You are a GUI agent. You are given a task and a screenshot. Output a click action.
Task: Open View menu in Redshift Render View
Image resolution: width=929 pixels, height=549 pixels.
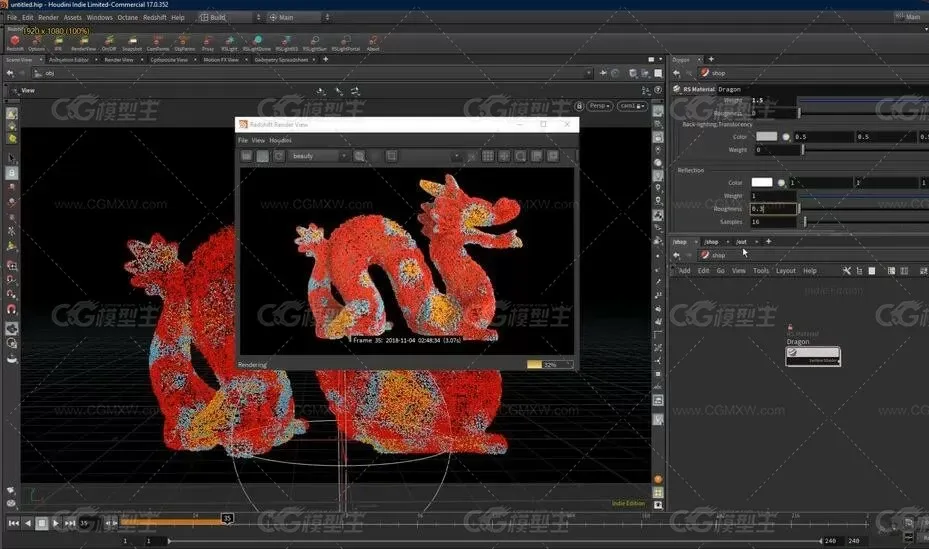258,140
